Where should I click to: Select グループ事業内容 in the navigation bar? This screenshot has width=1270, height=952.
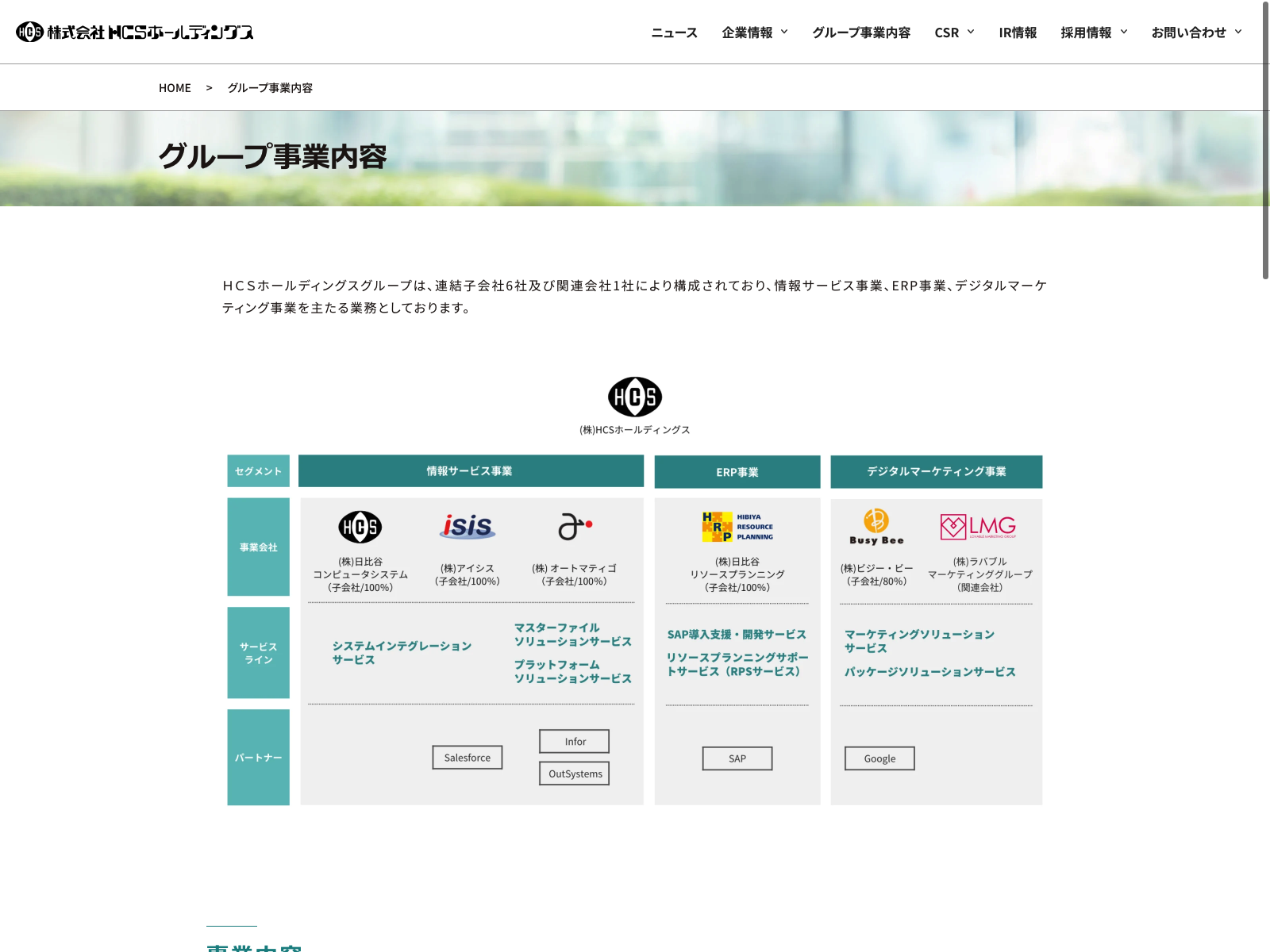point(861,33)
